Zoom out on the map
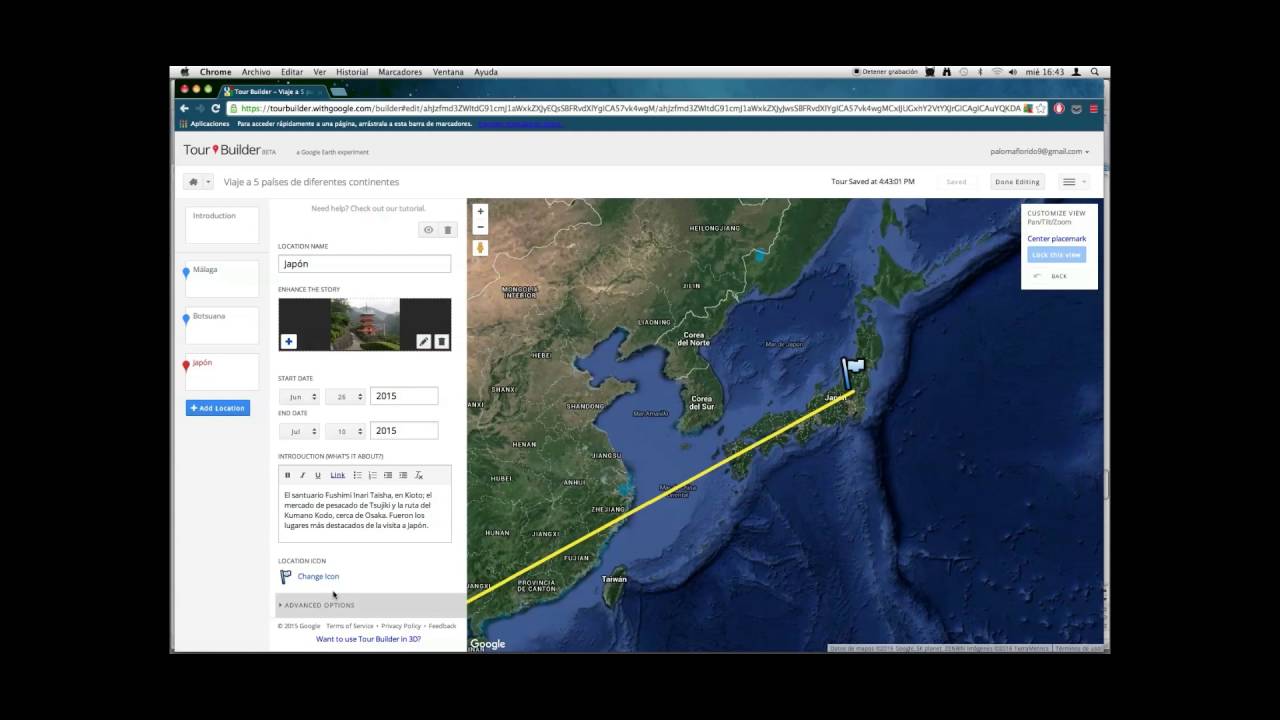 pos(480,227)
